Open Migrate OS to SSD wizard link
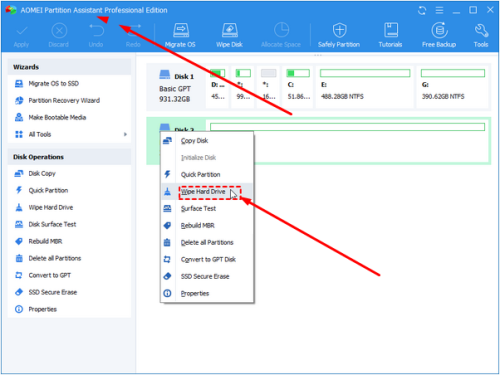The width and height of the screenshot is (500, 375). click(x=54, y=84)
